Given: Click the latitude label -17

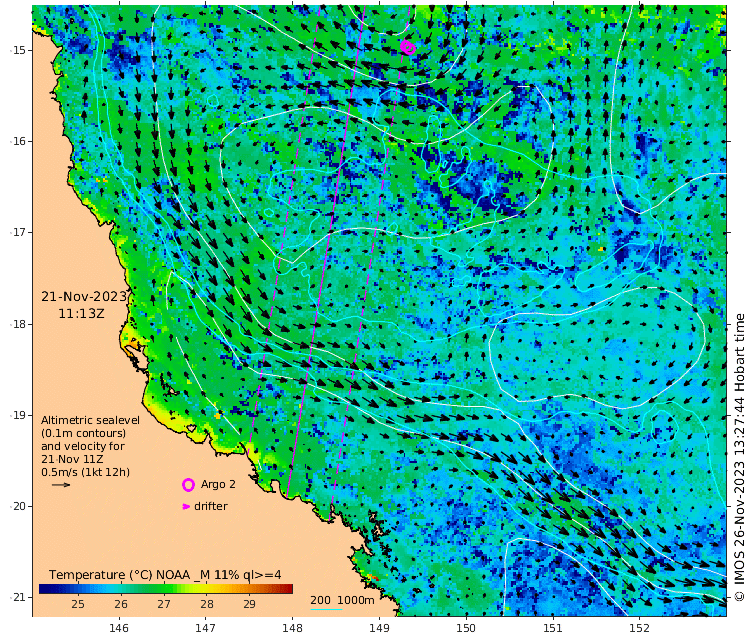Looking at the screenshot, I should tap(18, 232).
